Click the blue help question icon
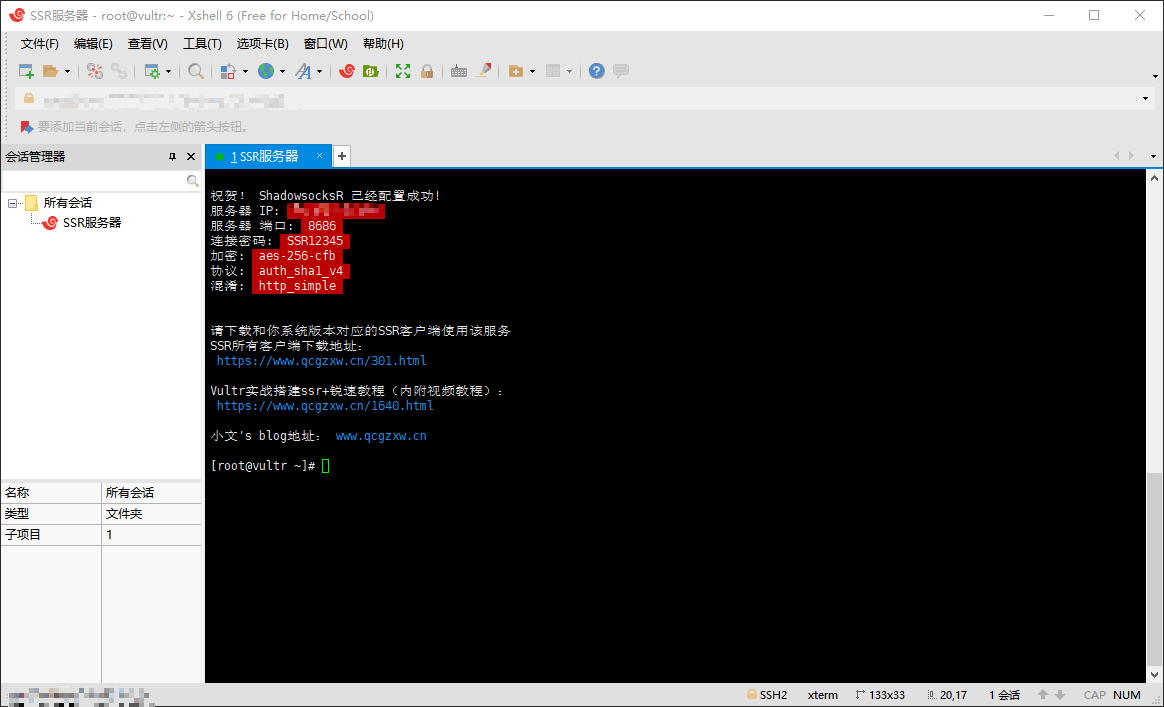1164x707 pixels. [597, 71]
